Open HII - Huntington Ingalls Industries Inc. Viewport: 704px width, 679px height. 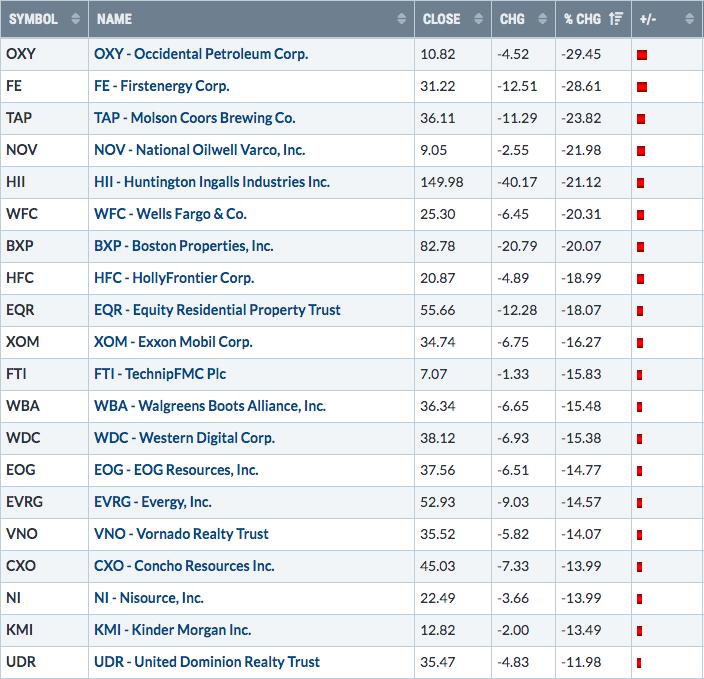[211, 182]
